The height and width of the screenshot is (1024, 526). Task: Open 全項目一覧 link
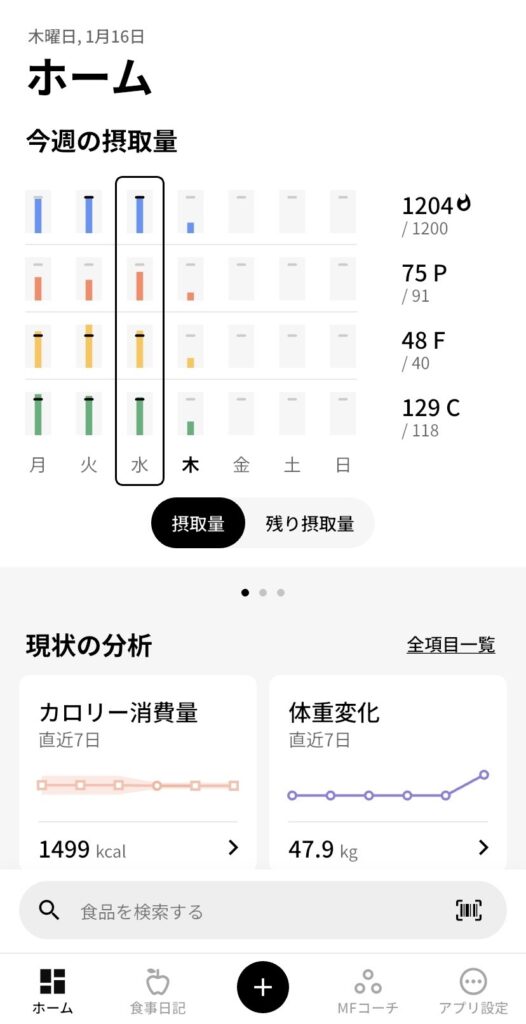click(451, 645)
